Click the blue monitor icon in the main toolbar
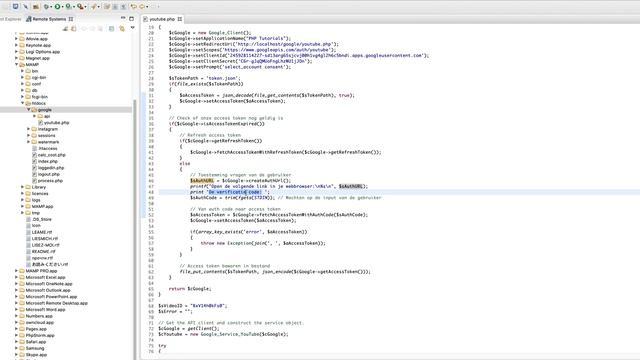Image resolution: width=640 pixels, height=360 pixels. pyautogui.click(x=15, y=7)
